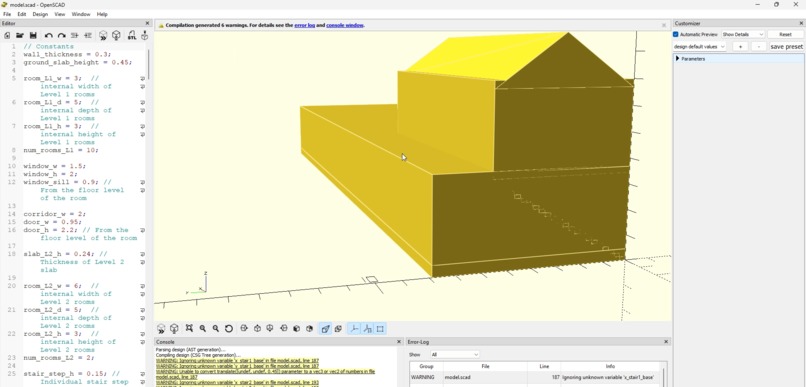Toggle Orthogonal projection in the viewport toolbar

click(x=338, y=328)
